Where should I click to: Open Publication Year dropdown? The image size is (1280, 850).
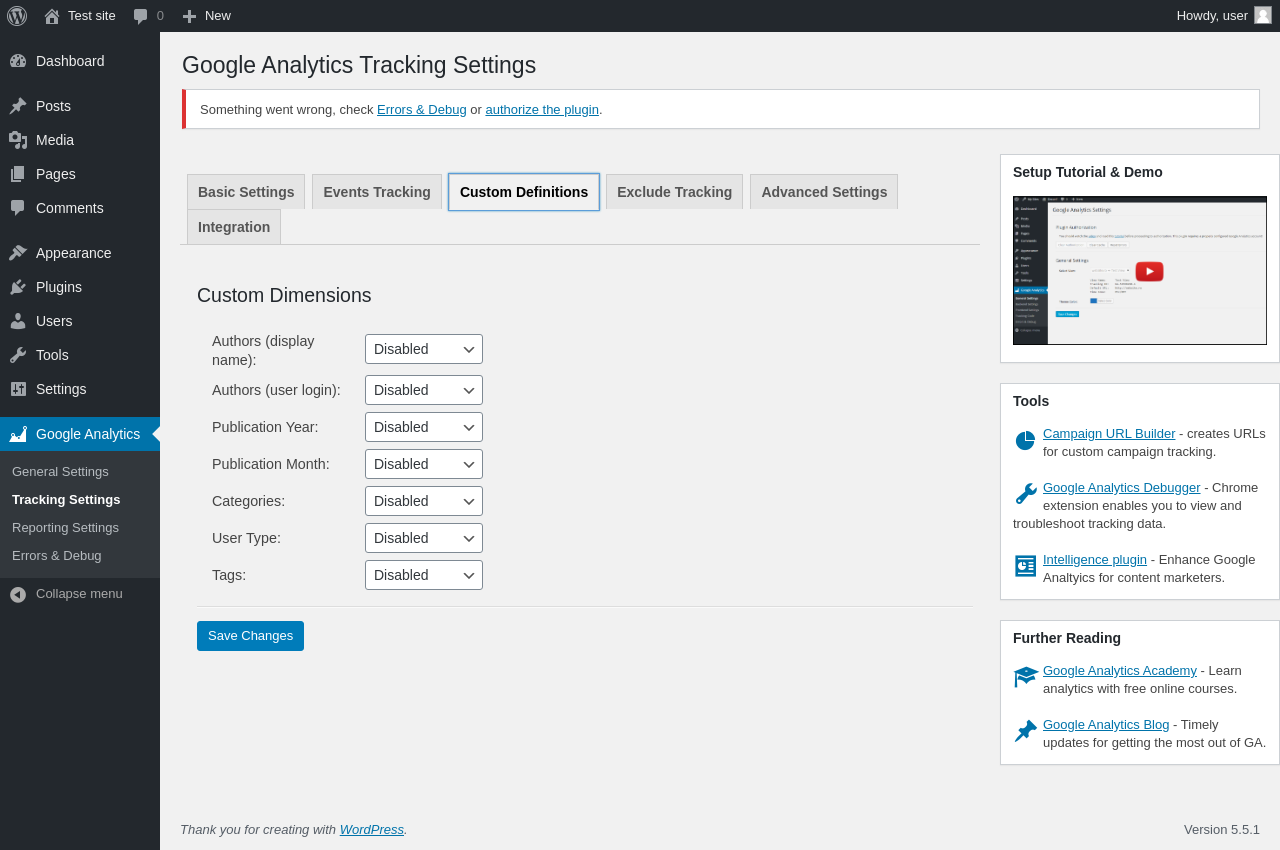click(424, 427)
